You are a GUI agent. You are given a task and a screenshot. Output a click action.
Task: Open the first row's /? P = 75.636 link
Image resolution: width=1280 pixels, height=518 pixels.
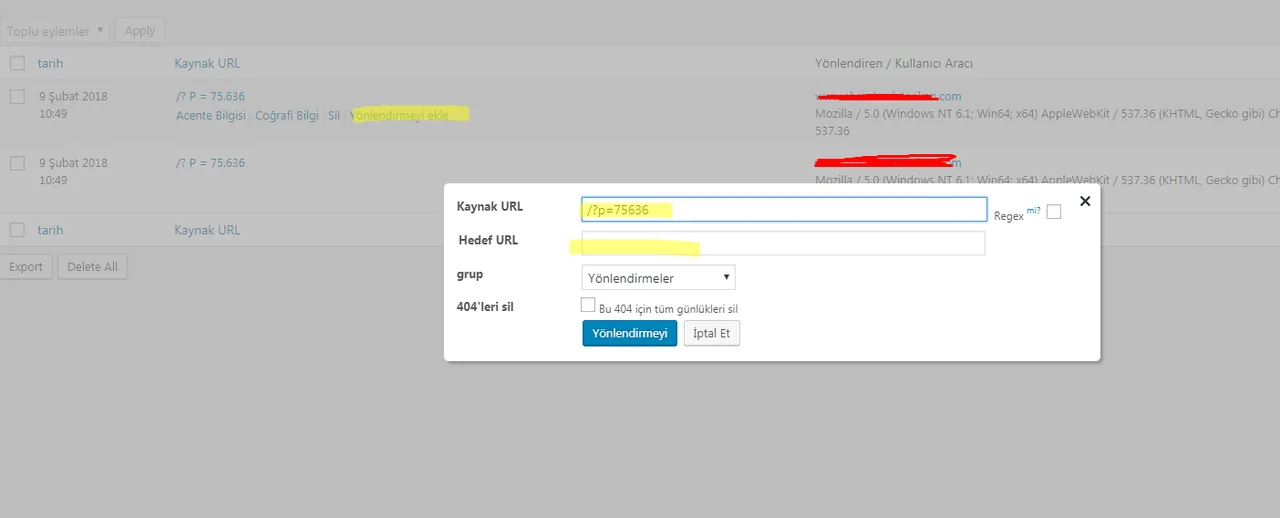pyautogui.click(x=210, y=96)
